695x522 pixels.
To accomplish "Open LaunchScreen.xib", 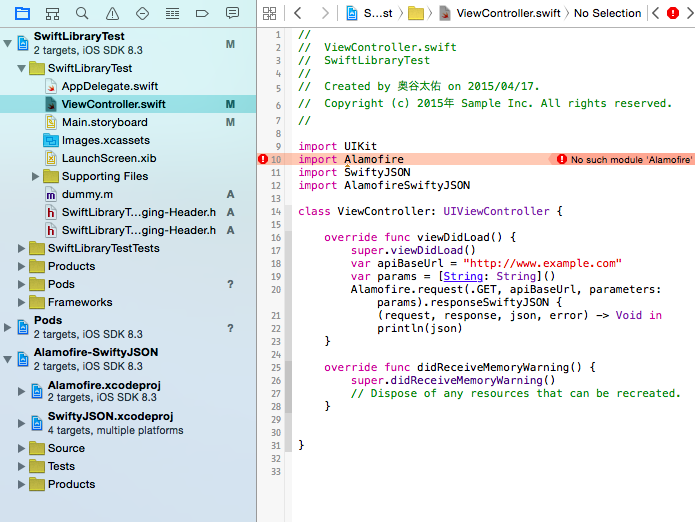I will point(109,158).
